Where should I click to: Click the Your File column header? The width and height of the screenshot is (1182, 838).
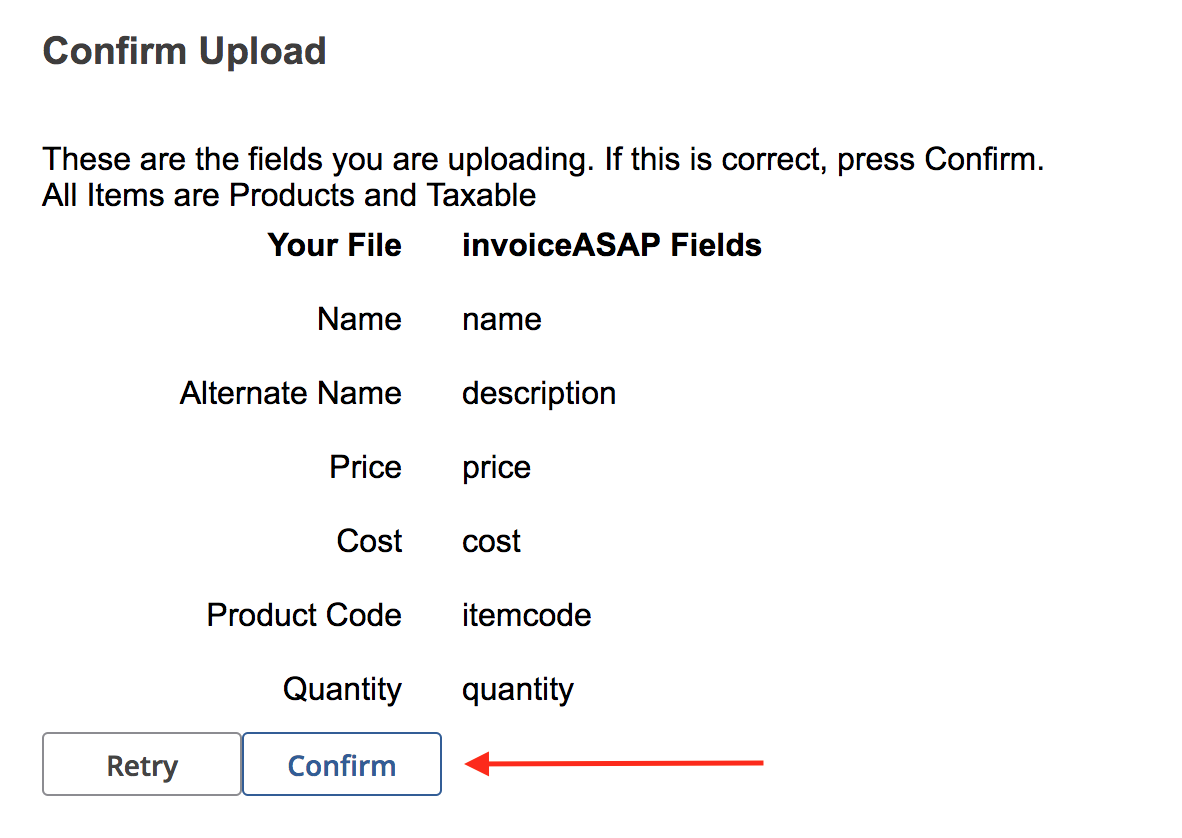click(x=334, y=245)
